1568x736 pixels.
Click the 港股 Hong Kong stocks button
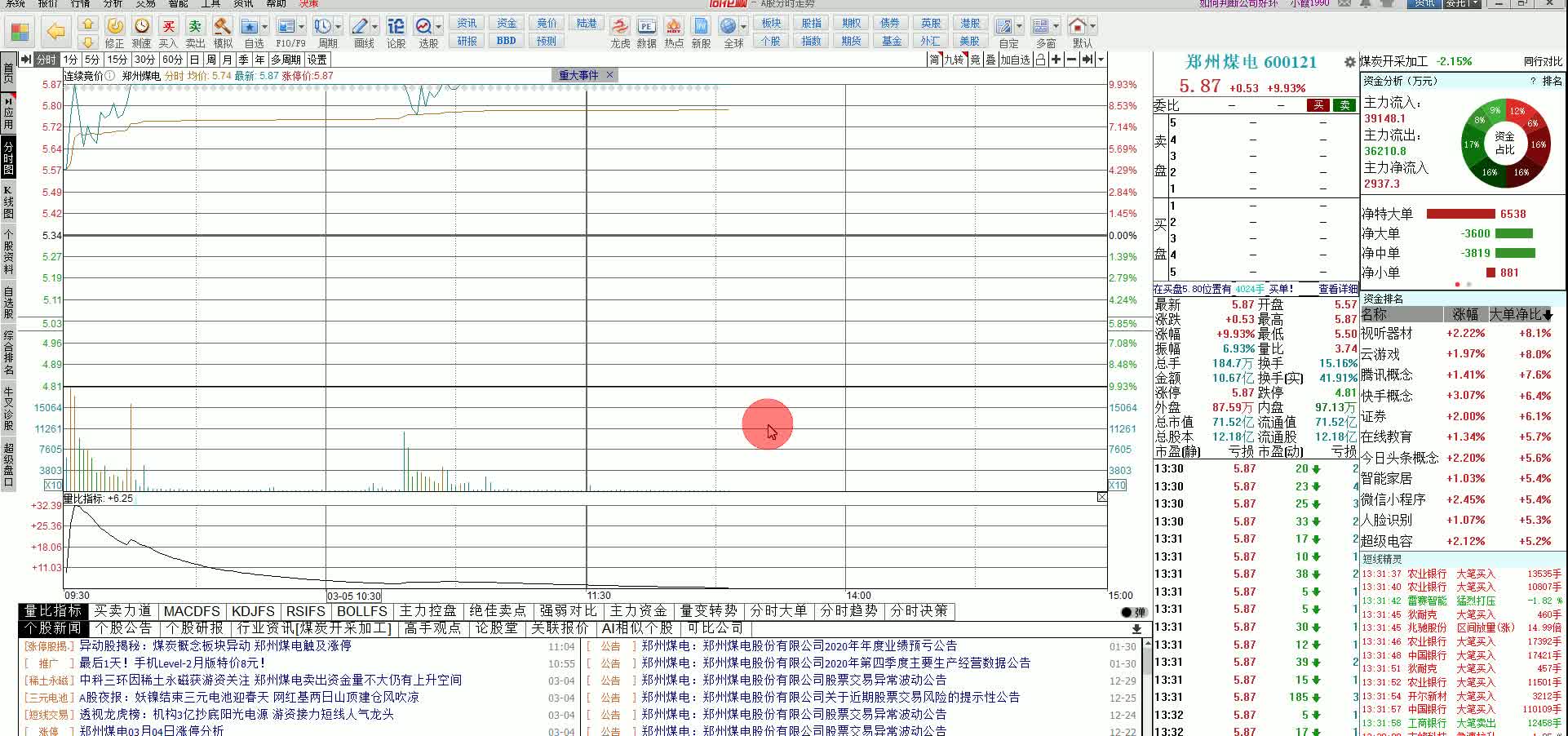(970, 23)
